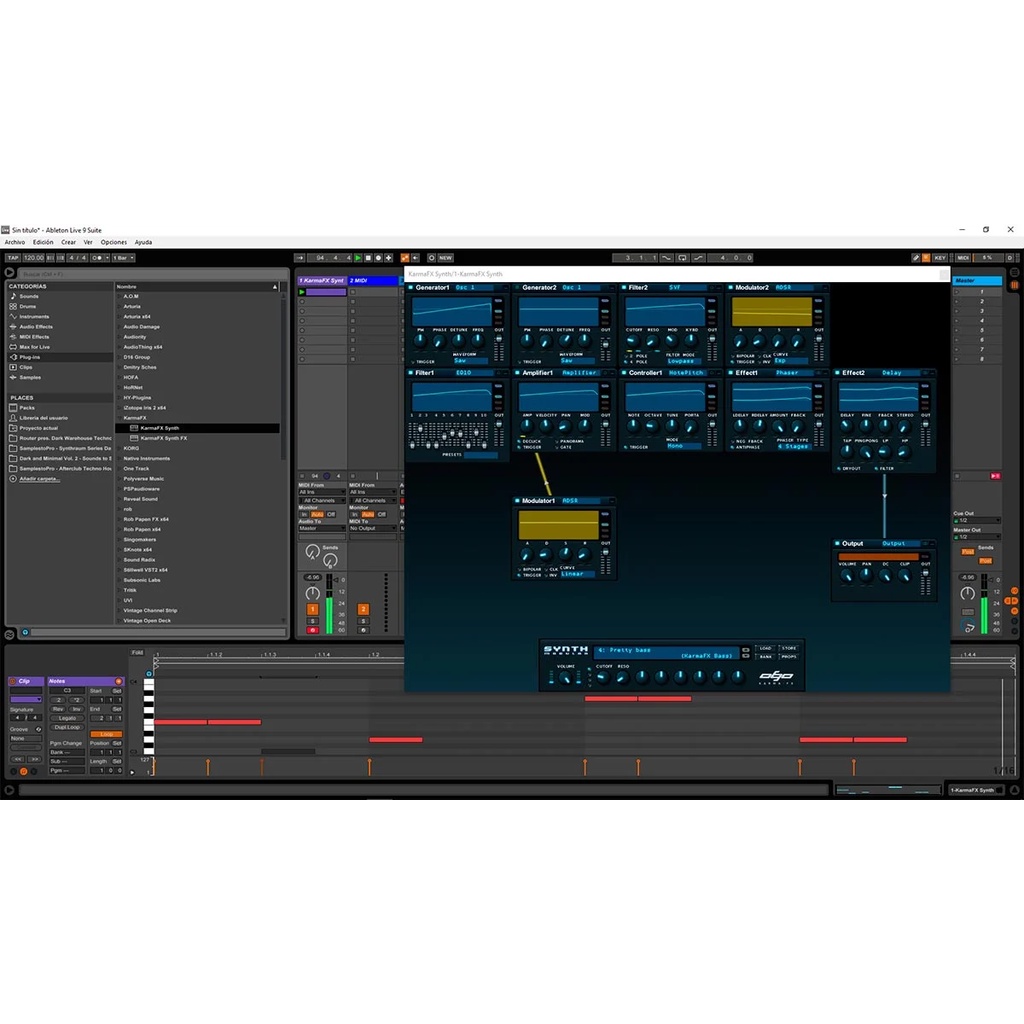The width and height of the screenshot is (1024, 1024).
Task: Click the MIDI arrangement overdub plus button
Action: tap(389, 258)
